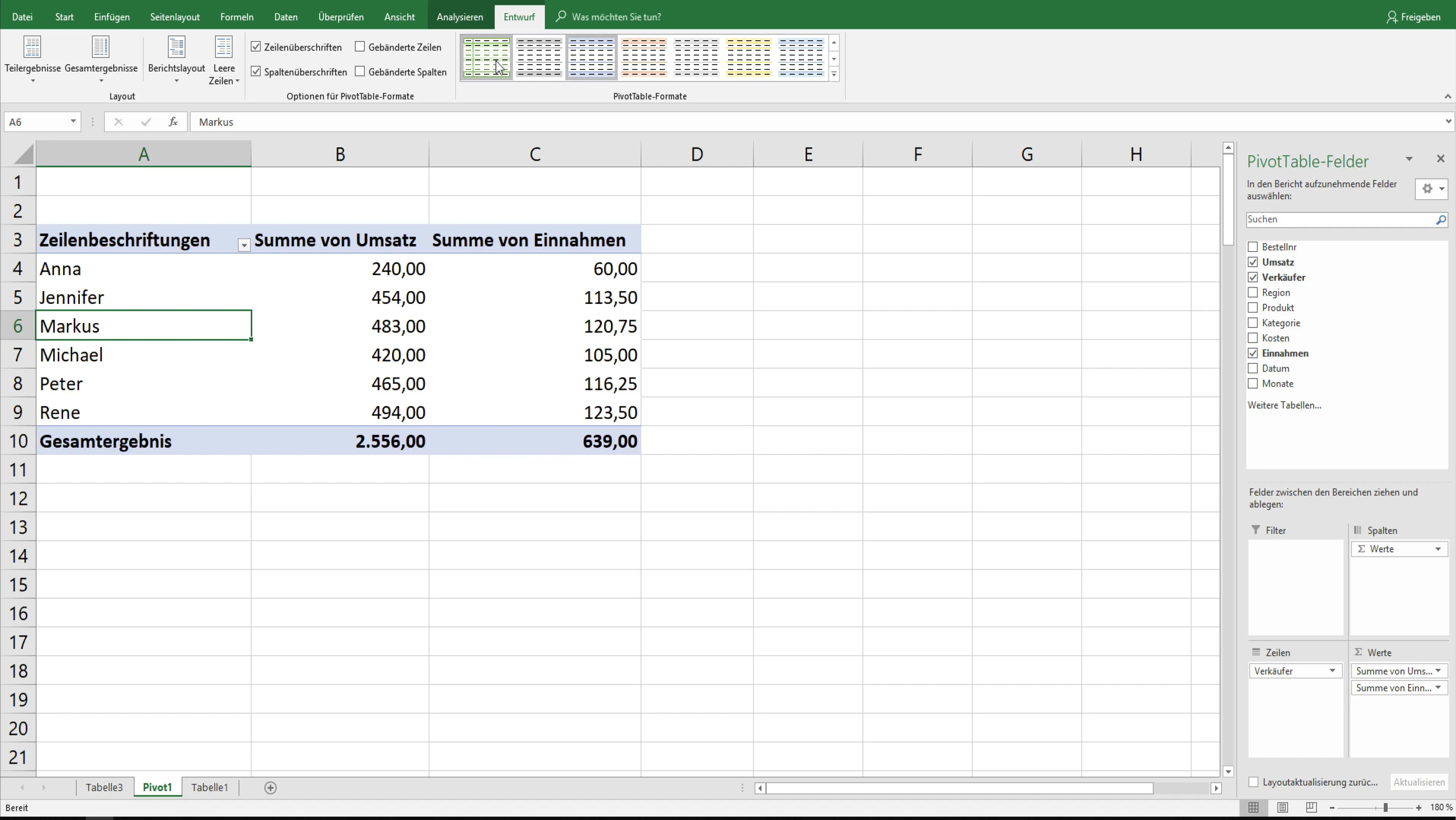Screen dimensions: 1456x820
Task: Open the Verkäufer dropdown in Zeilen area
Action: [1332, 671]
